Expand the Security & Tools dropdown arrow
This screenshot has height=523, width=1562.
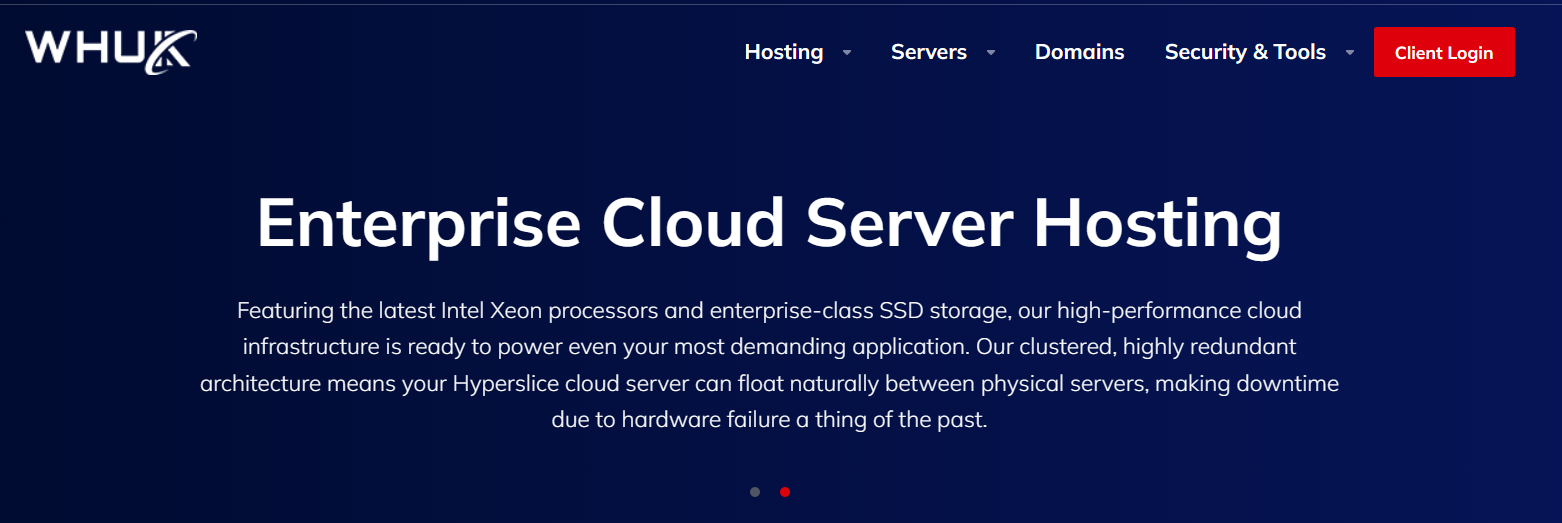pyautogui.click(x=1350, y=53)
